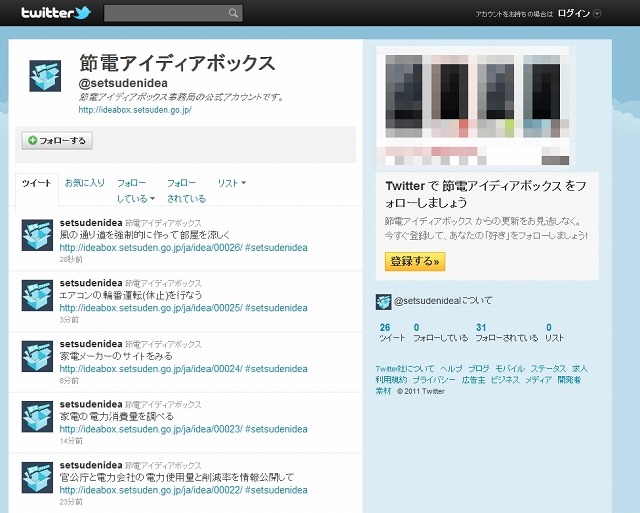This screenshot has height=513, width=640.
Task: Click setsudenidea username on the 00024 tweet
Action: (91, 344)
